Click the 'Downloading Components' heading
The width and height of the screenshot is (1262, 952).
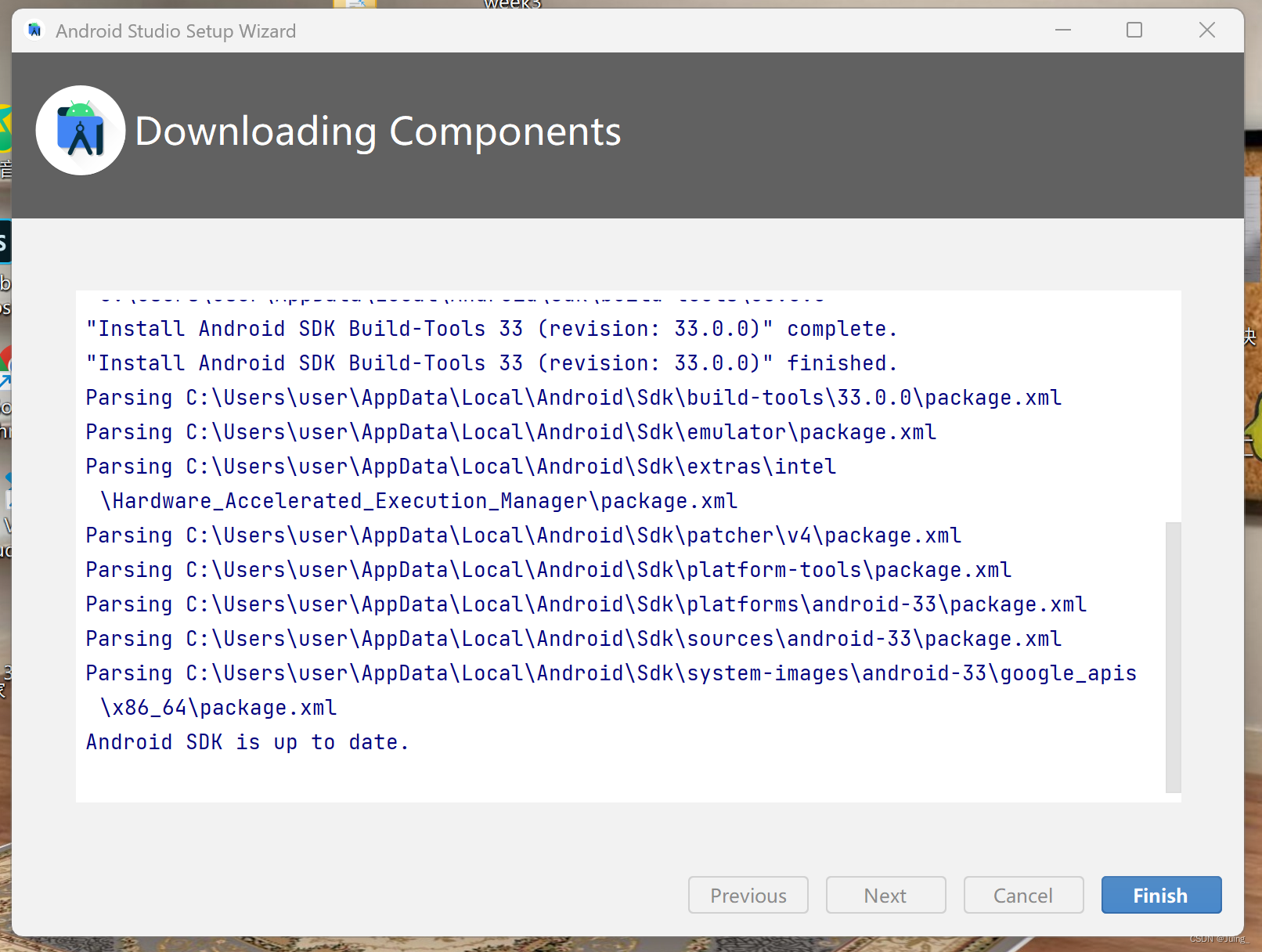(x=378, y=132)
